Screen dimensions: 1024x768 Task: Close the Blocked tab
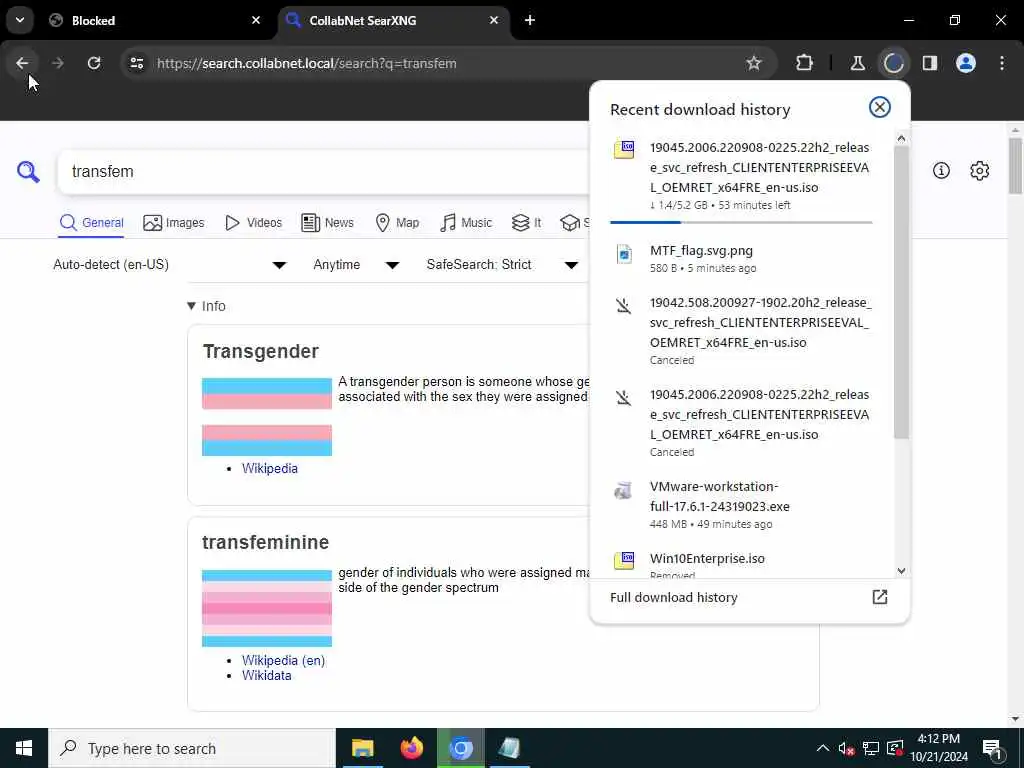click(256, 20)
